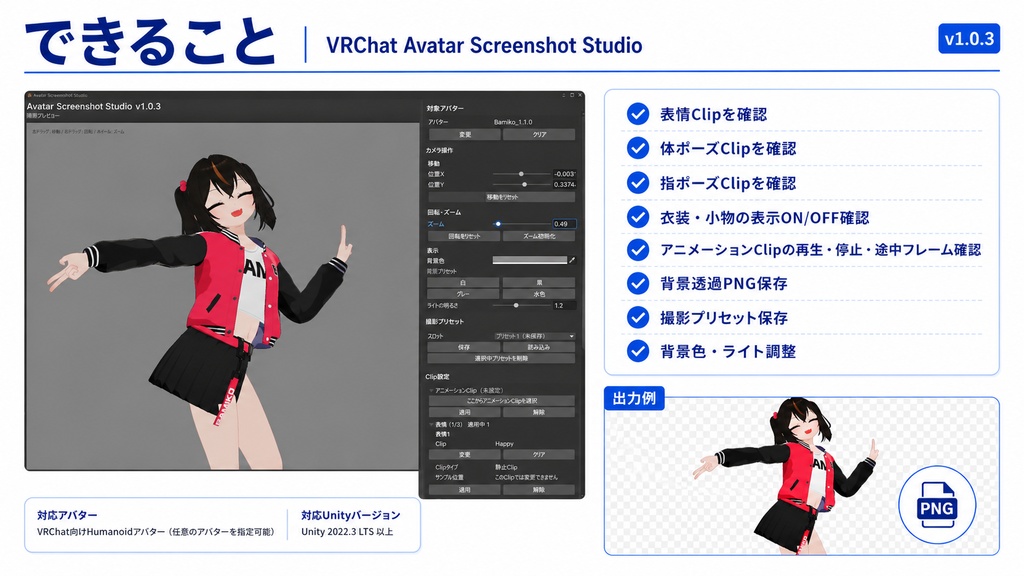Click 解除 under アニメーションClip section

pos(539,412)
